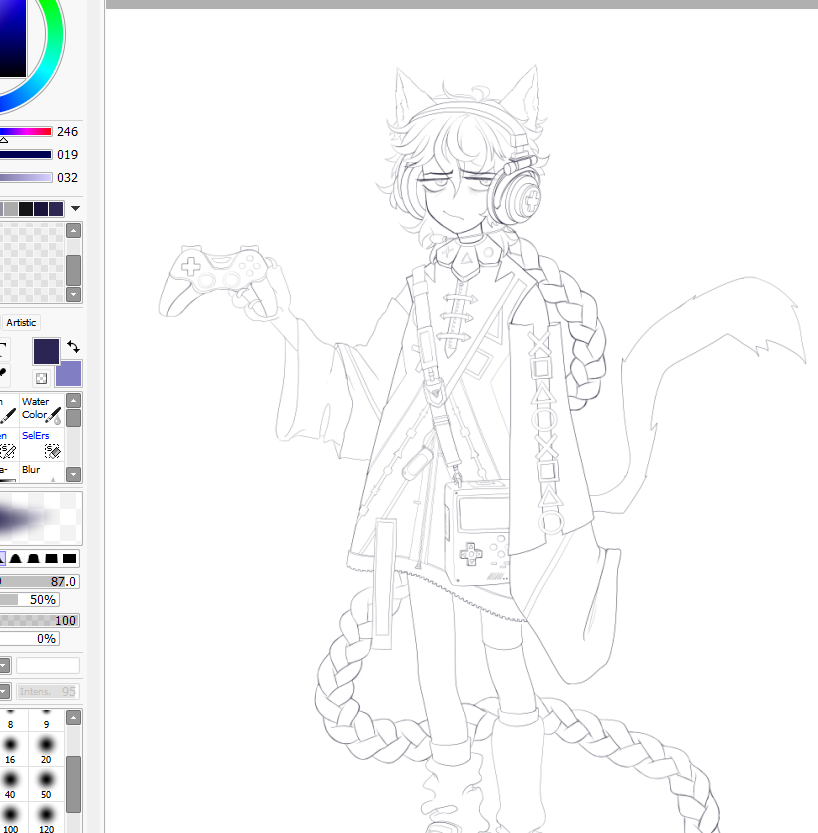Open the color swatch panel dropdown arrow
The width and height of the screenshot is (818, 833).
74,208
